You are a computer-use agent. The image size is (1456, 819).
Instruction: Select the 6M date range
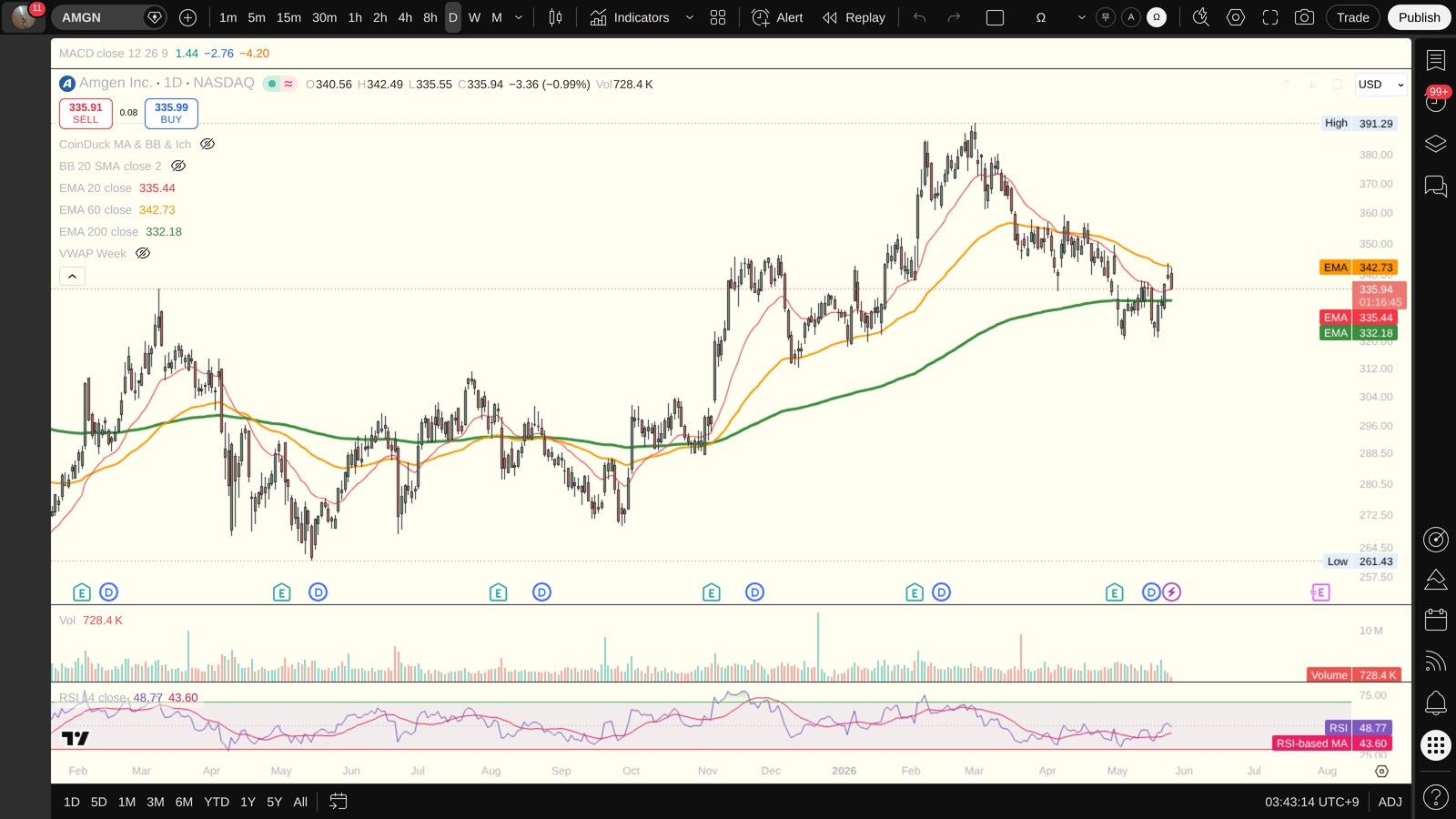[184, 802]
